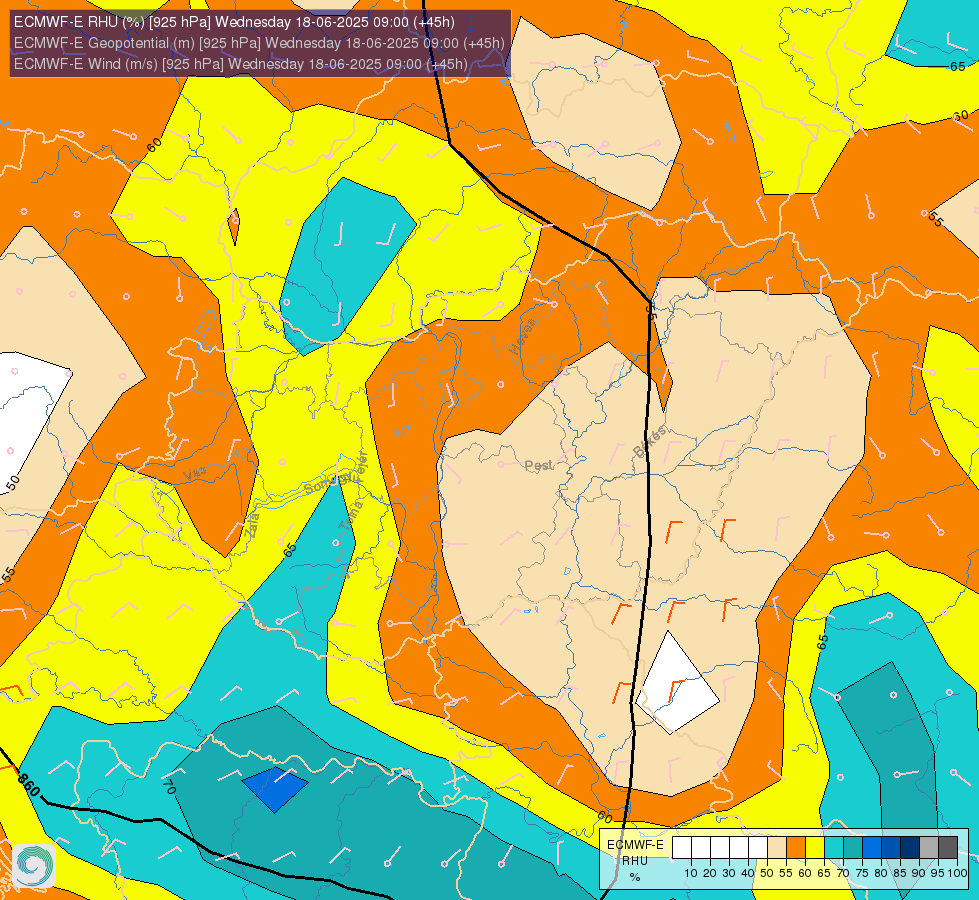Pick the yellow 60–65 legend swatch
This screenshot has height=900, width=979.
(x=815, y=847)
